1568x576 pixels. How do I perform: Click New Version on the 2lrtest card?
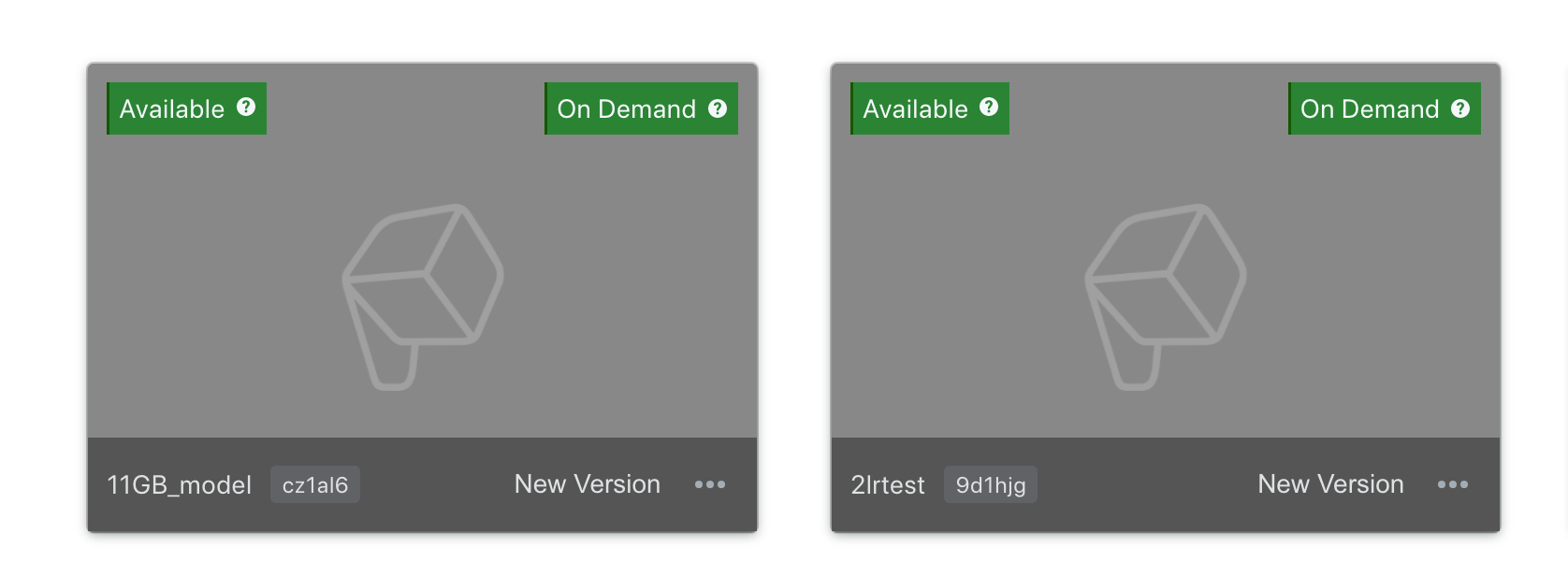(x=1330, y=484)
